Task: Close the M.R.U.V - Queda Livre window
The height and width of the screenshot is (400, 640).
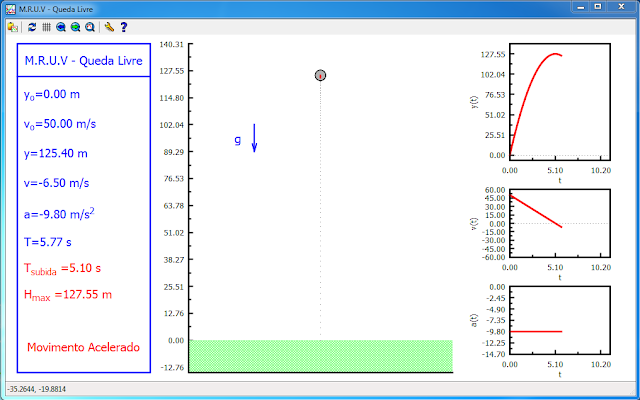Action: pos(622,7)
